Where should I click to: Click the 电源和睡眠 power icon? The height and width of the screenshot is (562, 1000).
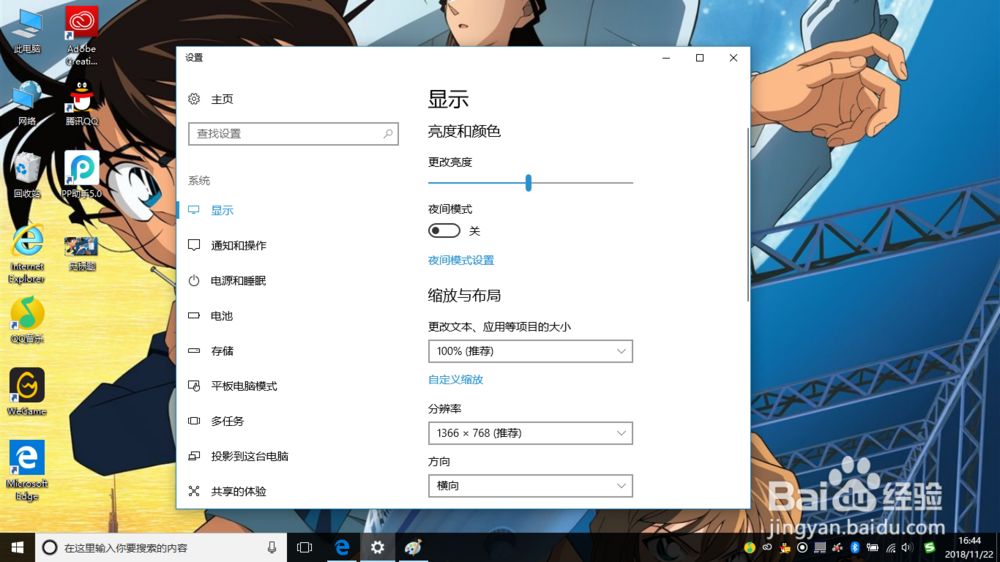tap(194, 280)
